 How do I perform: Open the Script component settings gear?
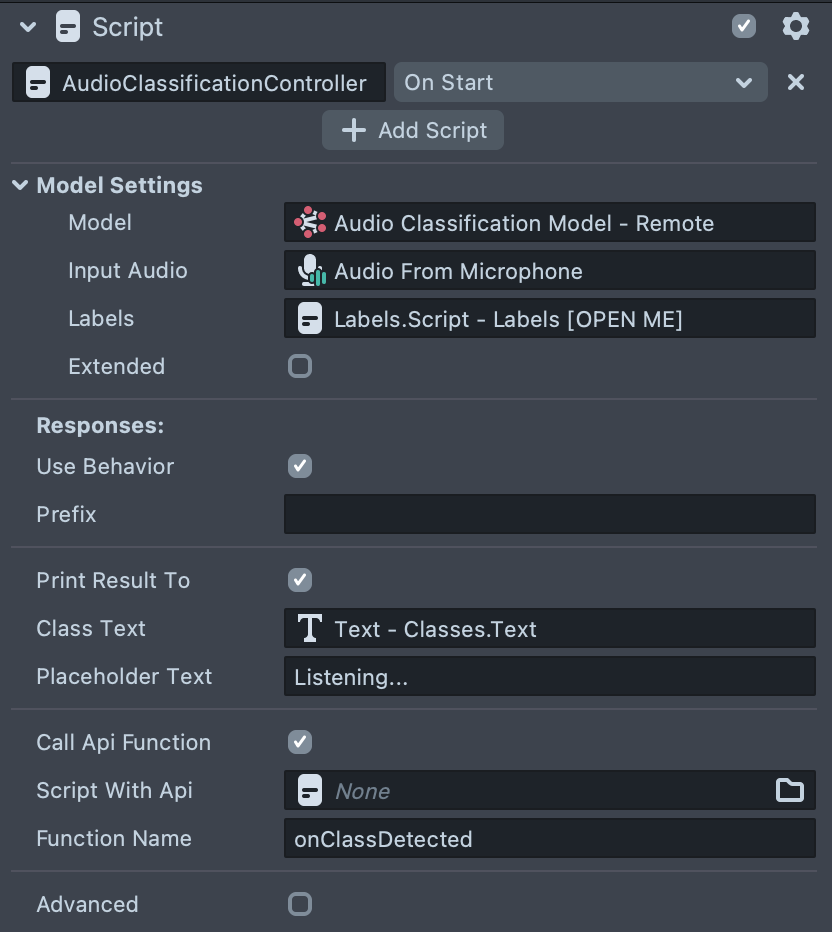click(x=796, y=27)
